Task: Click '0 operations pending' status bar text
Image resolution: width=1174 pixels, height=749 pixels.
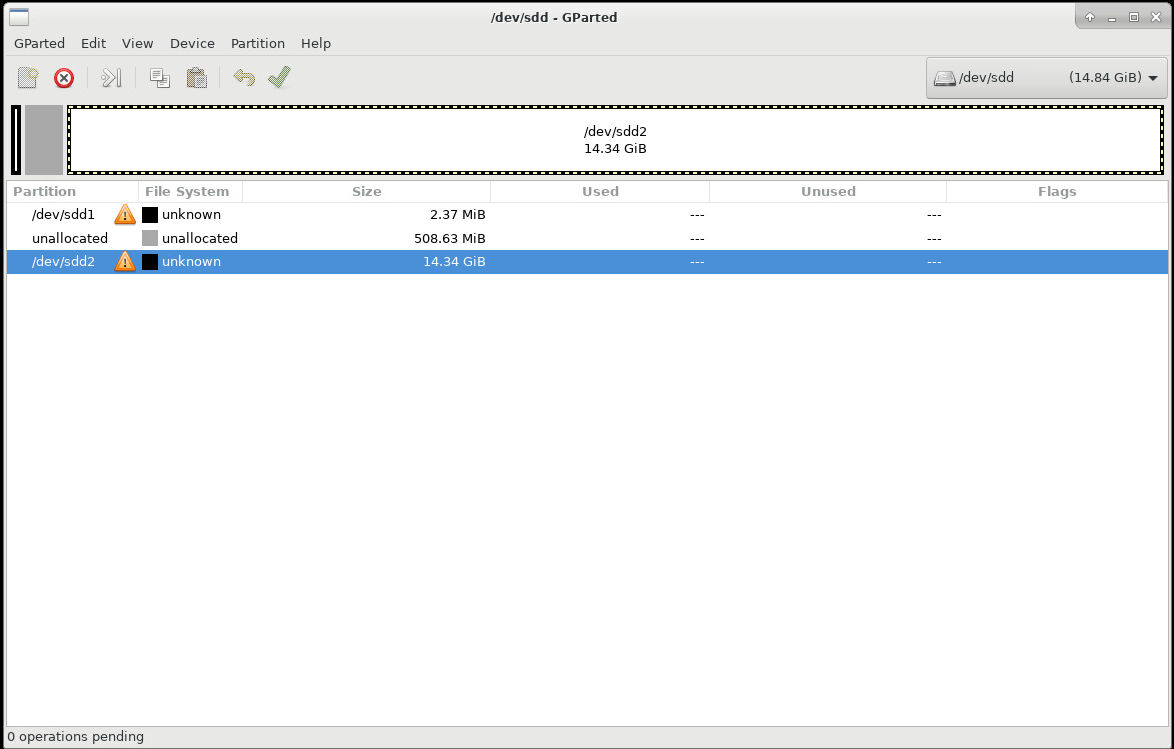Action: coord(76,736)
